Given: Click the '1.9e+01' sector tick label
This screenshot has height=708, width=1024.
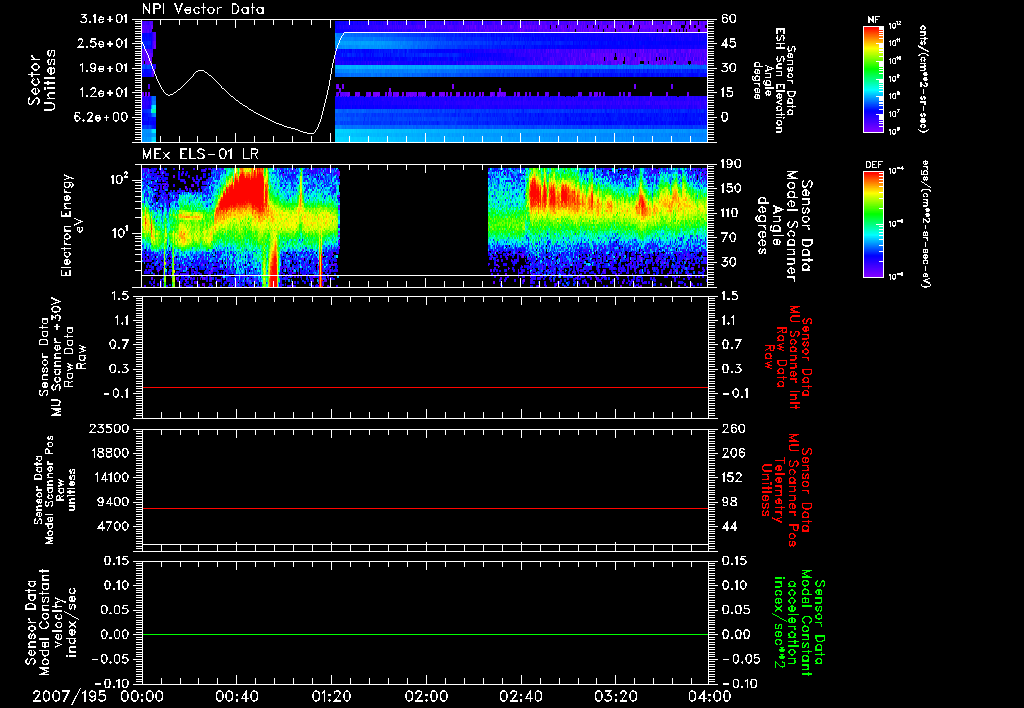Looking at the screenshot, I should pos(104,68).
